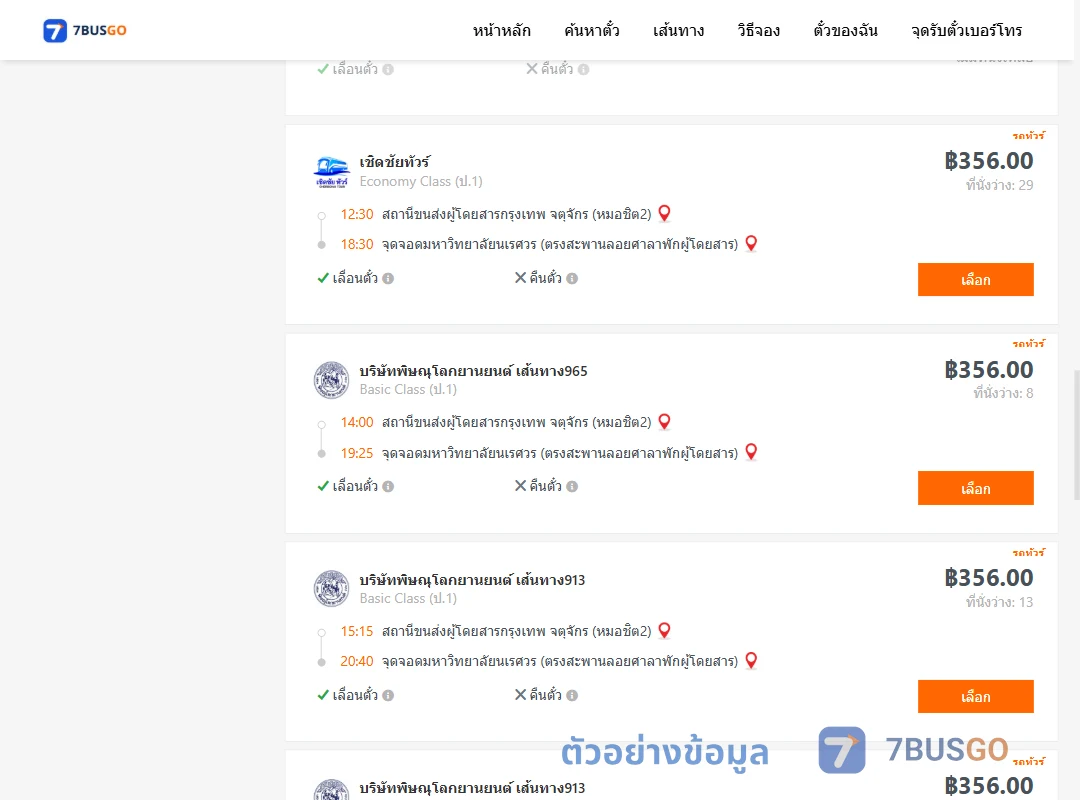The width and height of the screenshot is (1080, 800).
Task: Click the เชิดชัยทัวร์ bus company logo
Action: [x=331, y=172]
